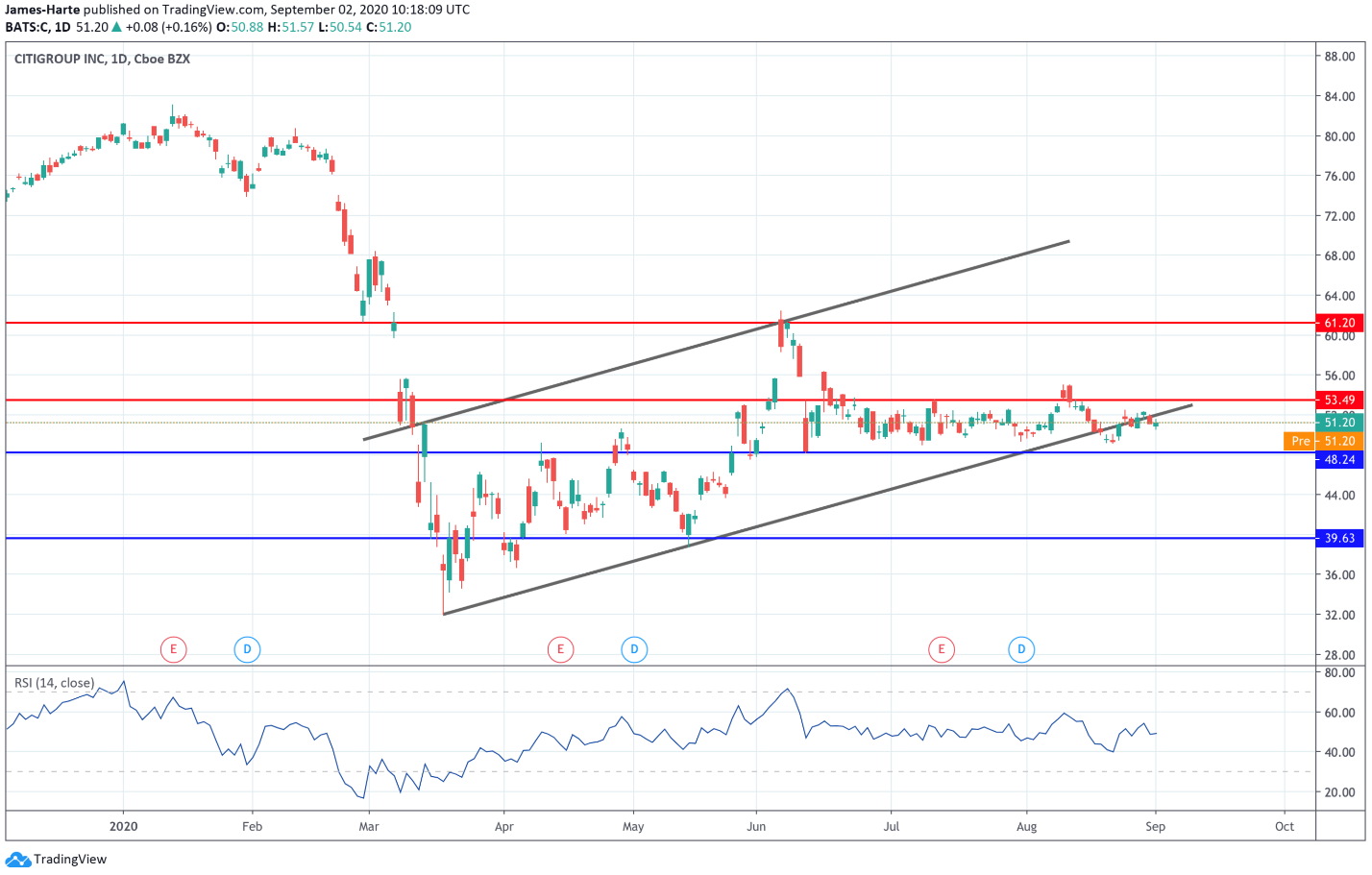Click the 2020 label on time axis
Viewport: 1372px width, 875px height.
[x=123, y=826]
